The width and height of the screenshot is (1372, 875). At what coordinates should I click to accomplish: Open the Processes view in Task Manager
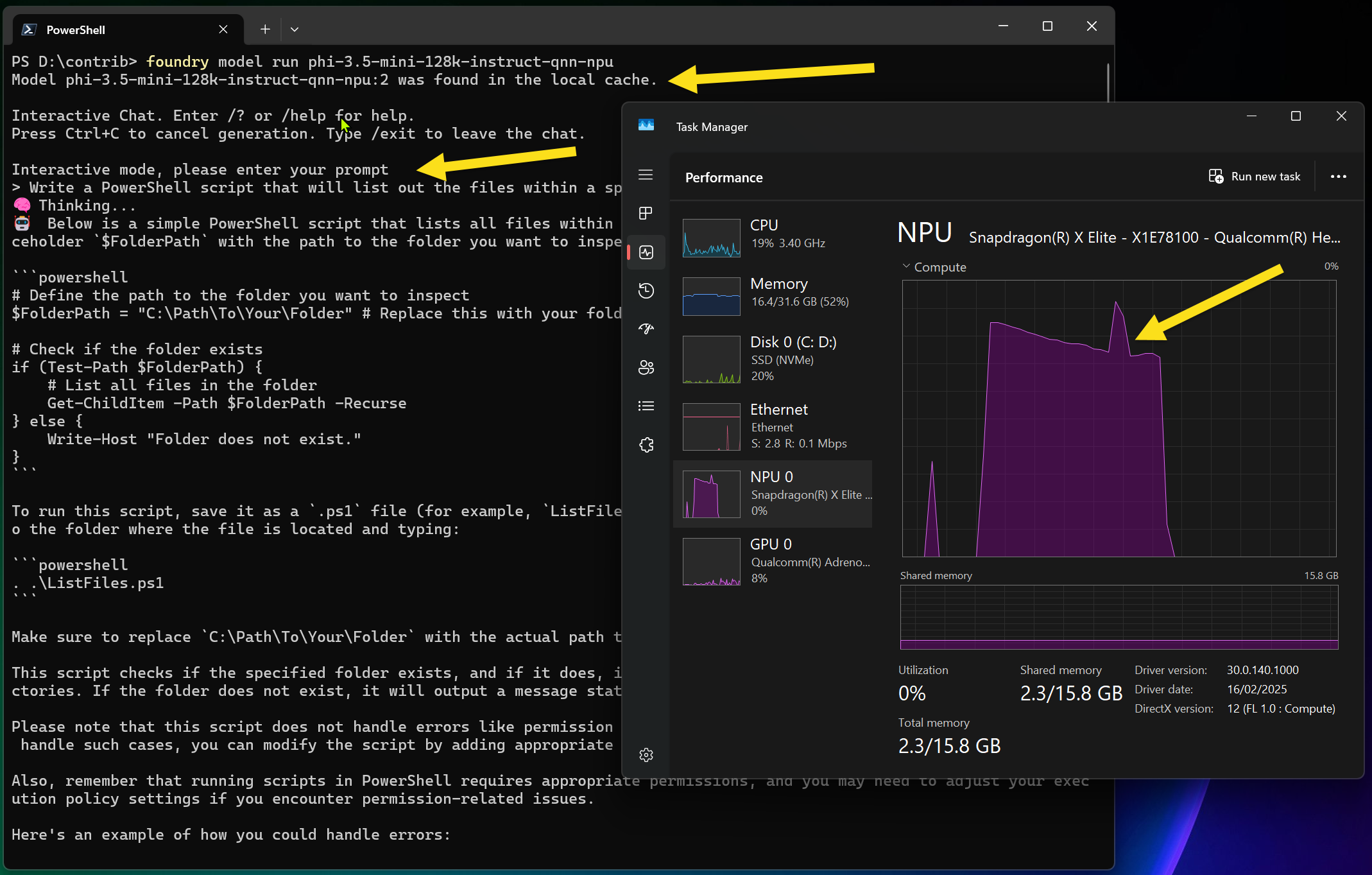click(646, 213)
